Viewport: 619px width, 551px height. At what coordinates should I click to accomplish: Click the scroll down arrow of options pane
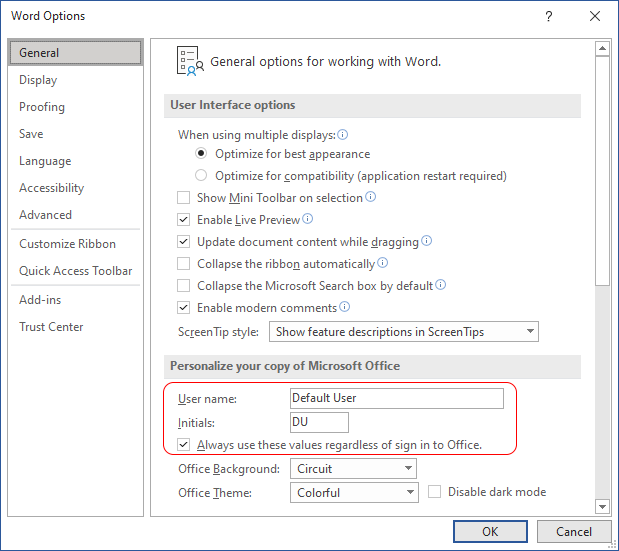602,506
